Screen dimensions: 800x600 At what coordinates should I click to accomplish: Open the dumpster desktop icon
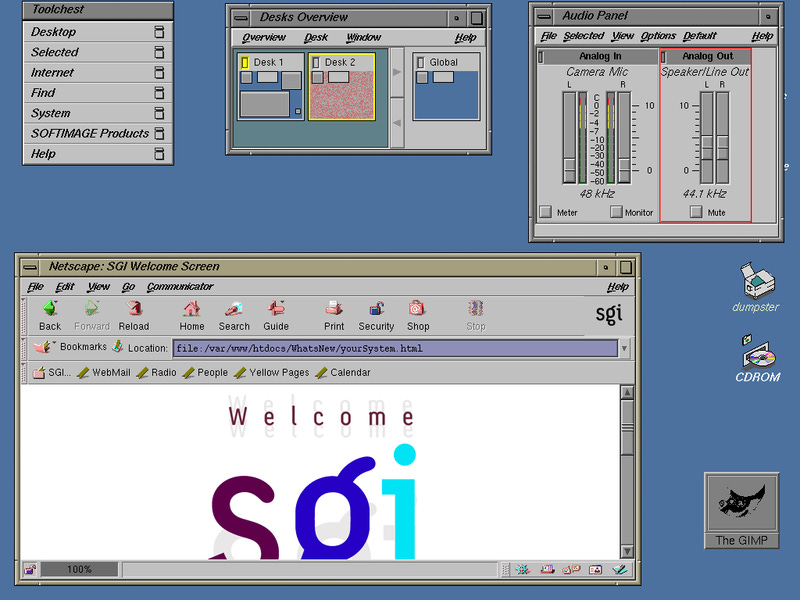click(755, 283)
